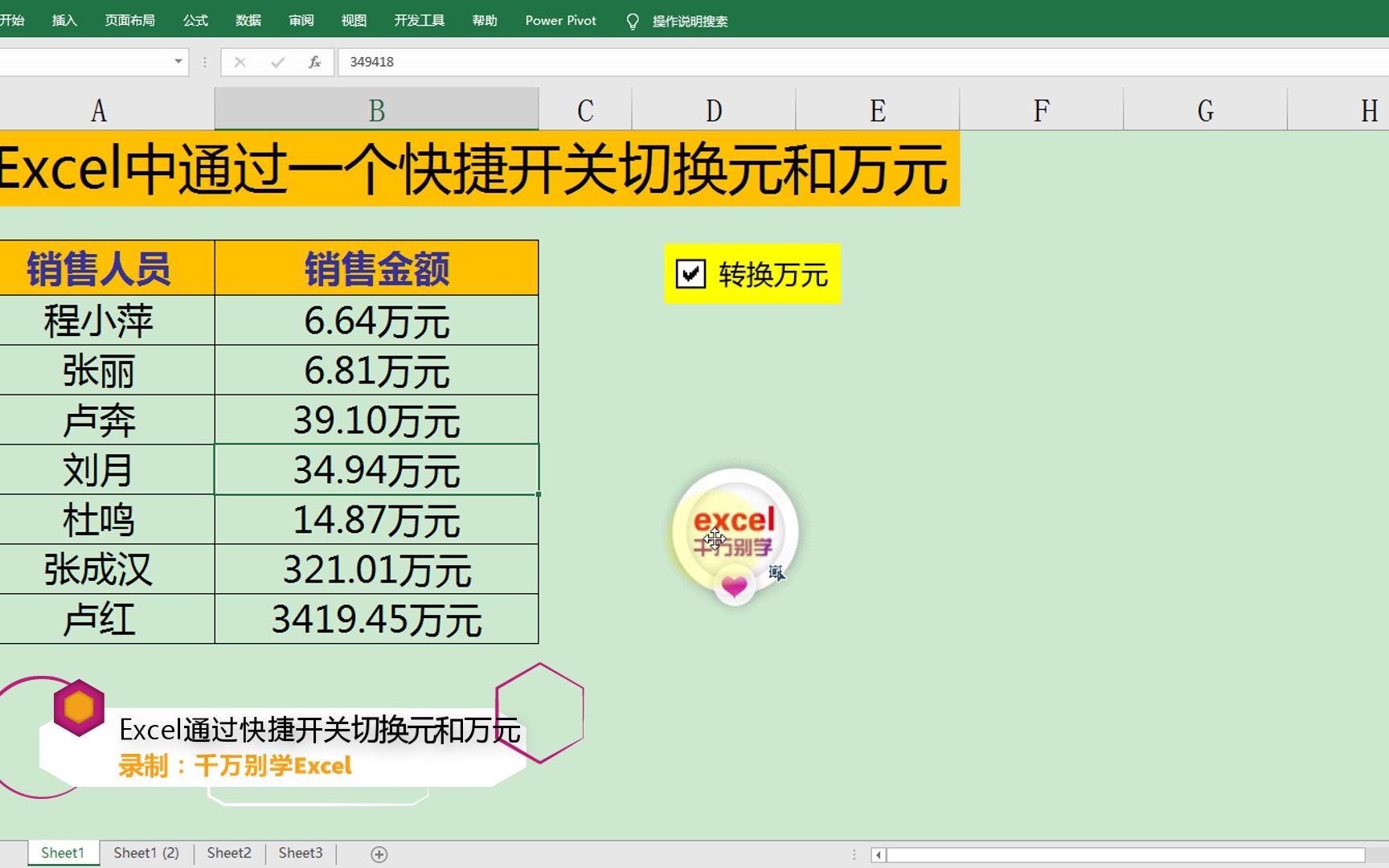1389x868 pixels.
Task: Select the cell 3419.45万元
Action: pos(377,620)
